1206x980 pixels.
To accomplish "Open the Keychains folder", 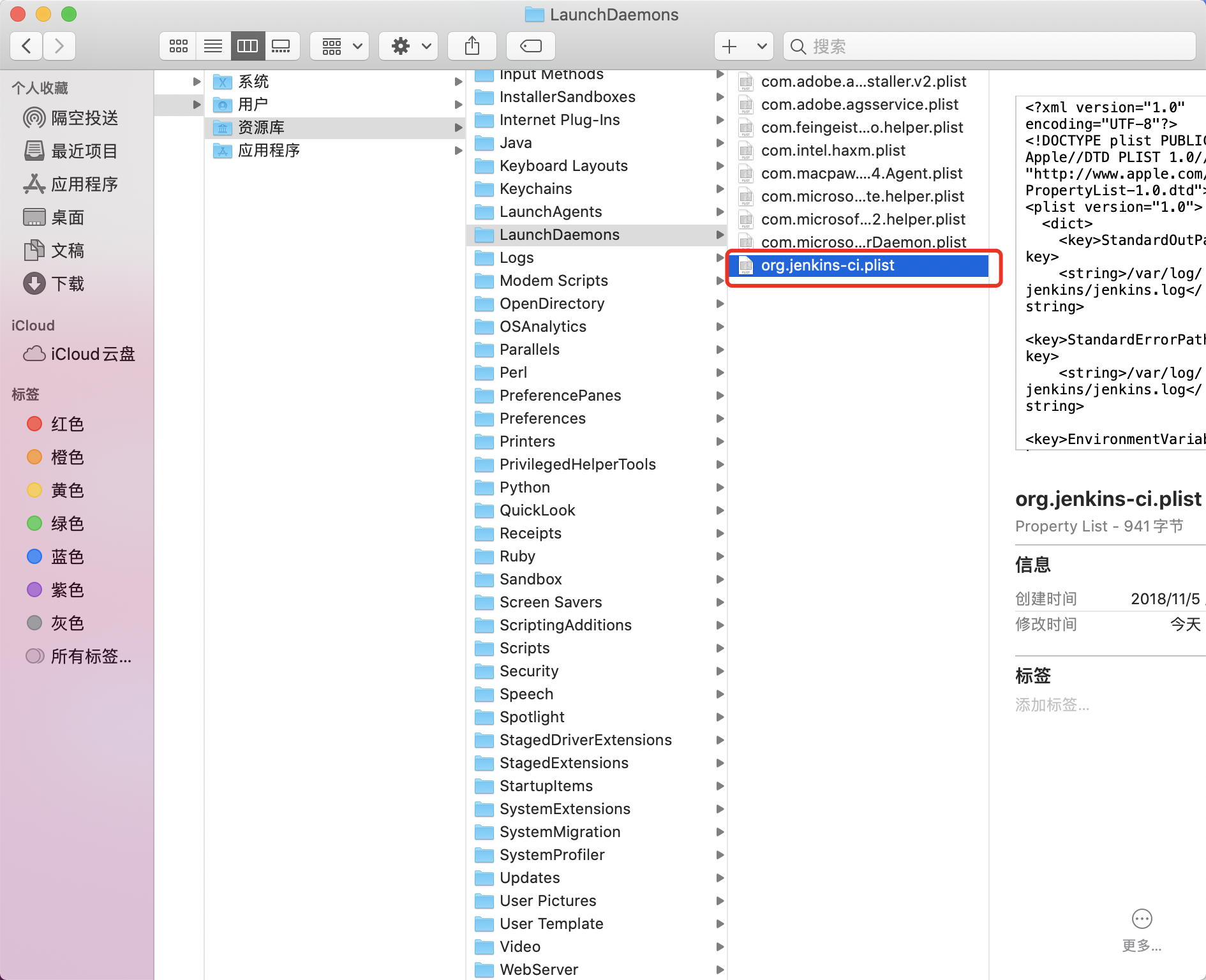I will pos(597,189).
